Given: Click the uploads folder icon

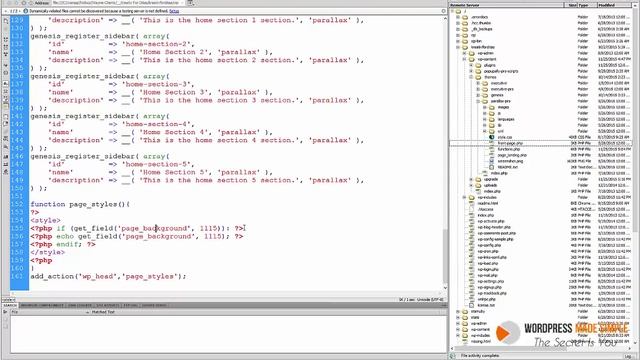Looking at the screenshot, I should pyautogui.click(x=478, y=185).
